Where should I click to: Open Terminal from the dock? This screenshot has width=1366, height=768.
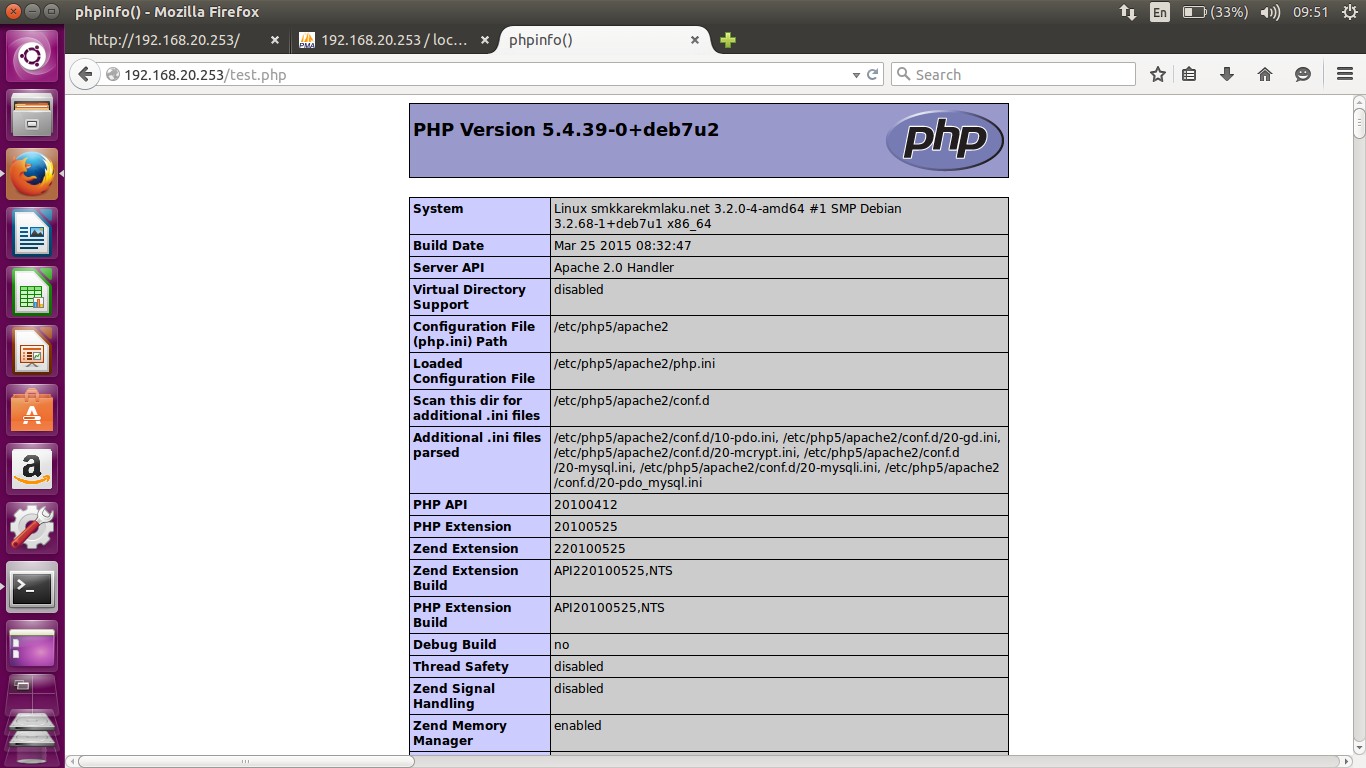tap(32, 587)
